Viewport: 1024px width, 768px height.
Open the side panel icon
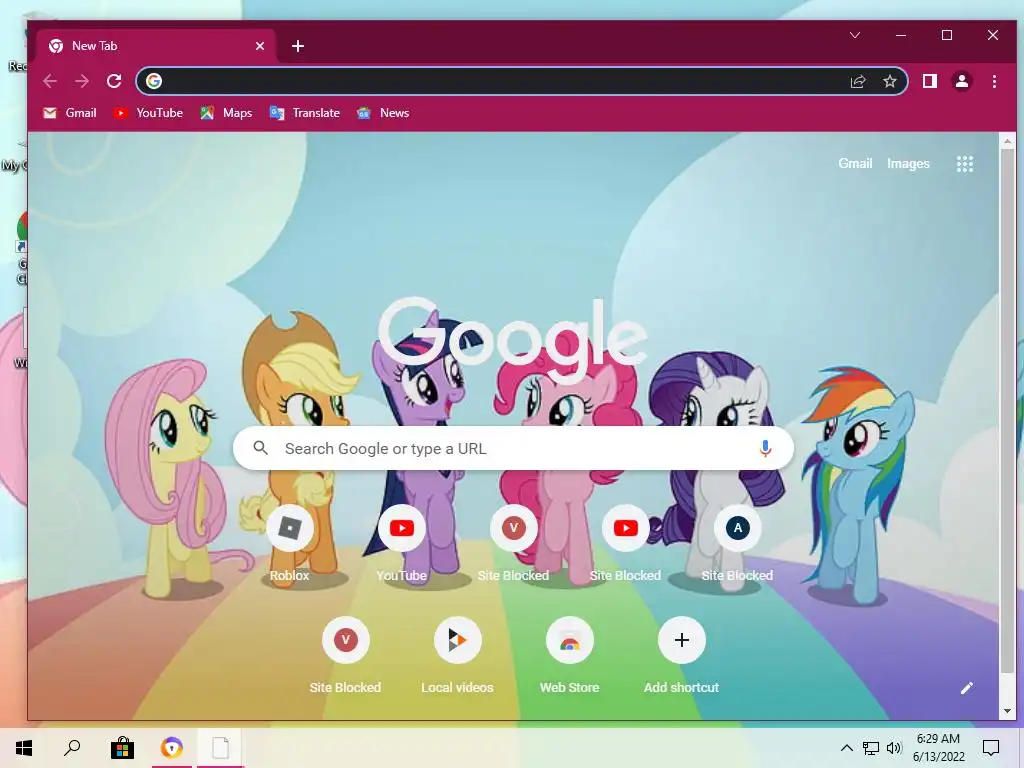coord(929,81)
